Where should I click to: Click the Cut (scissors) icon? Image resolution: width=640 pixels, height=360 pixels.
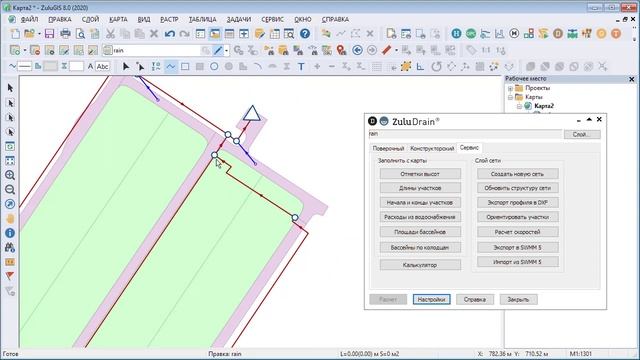(x=110, y=34)
